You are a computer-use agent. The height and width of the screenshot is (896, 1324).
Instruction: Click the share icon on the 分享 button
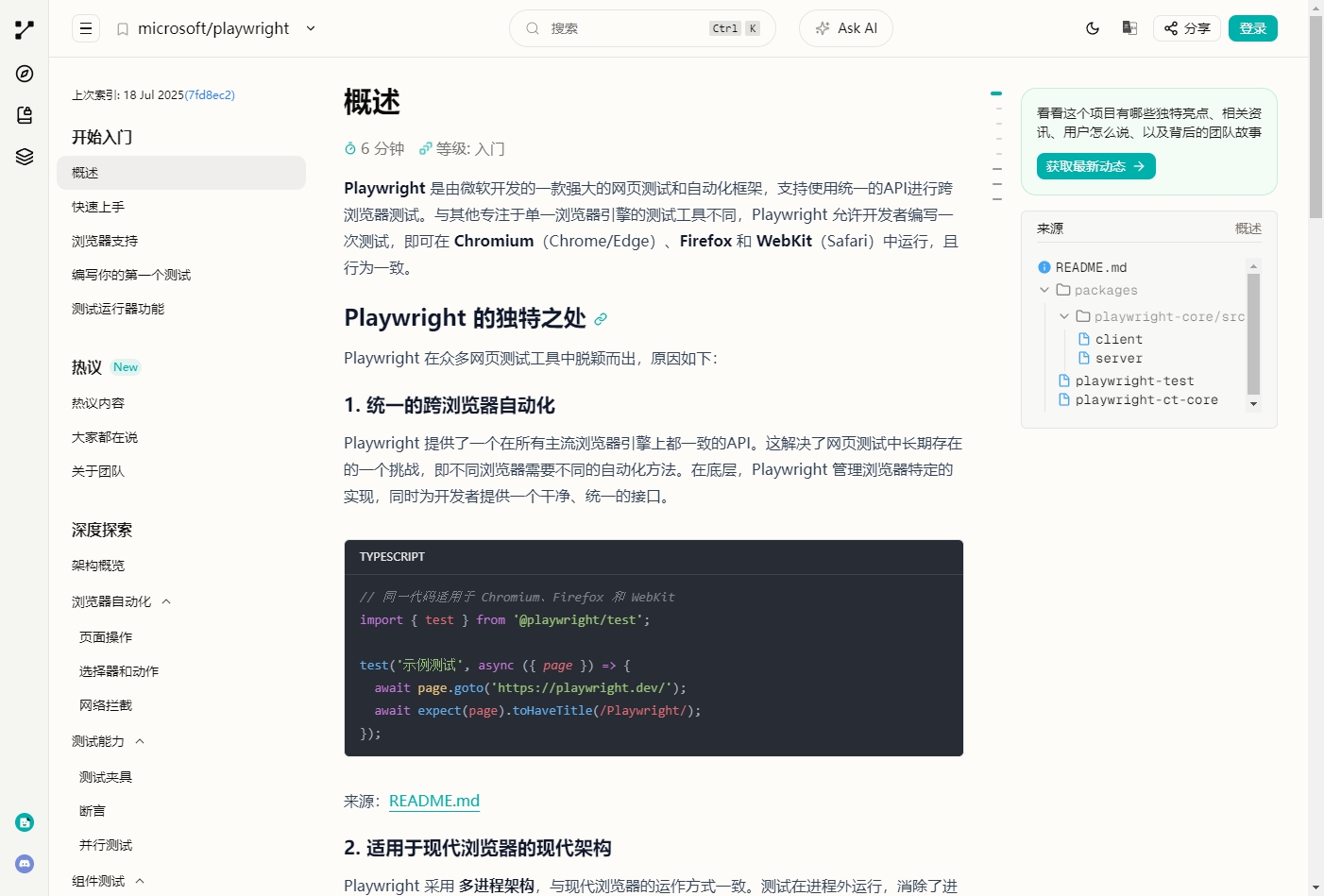1171,28
